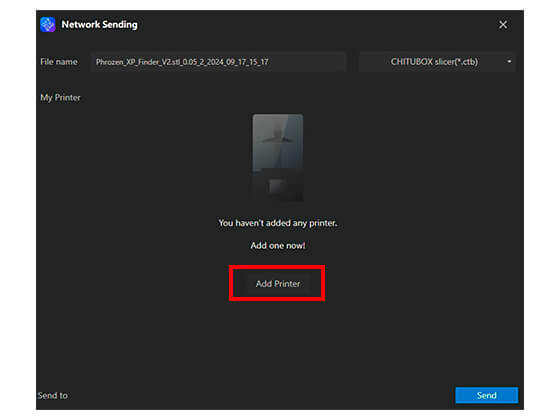Open the CHITUBOX slicer(*.ctb) format dropdown

(x=437, y=62)
